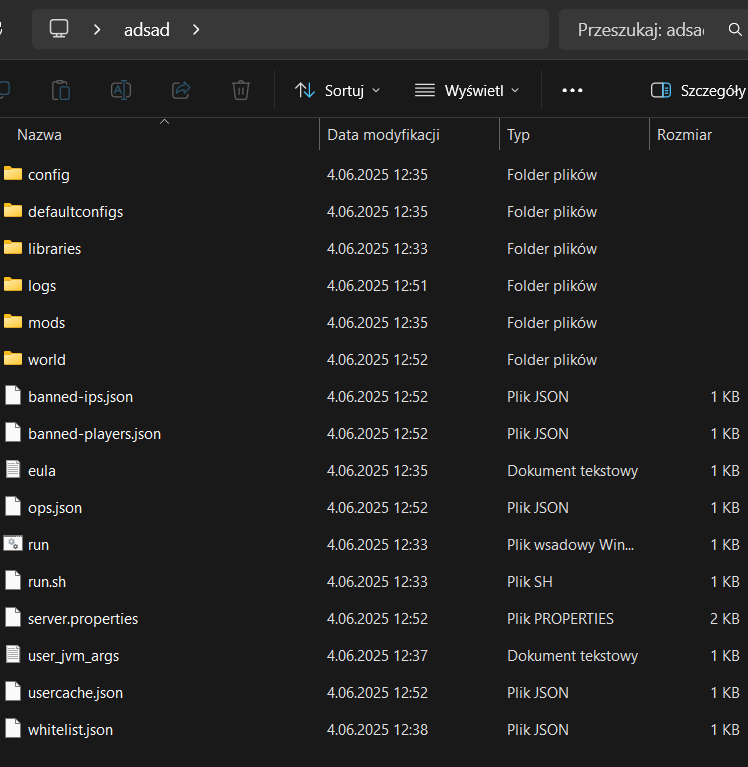Click Plik PROPERTIES type text
748x767 pixels.
560,619
